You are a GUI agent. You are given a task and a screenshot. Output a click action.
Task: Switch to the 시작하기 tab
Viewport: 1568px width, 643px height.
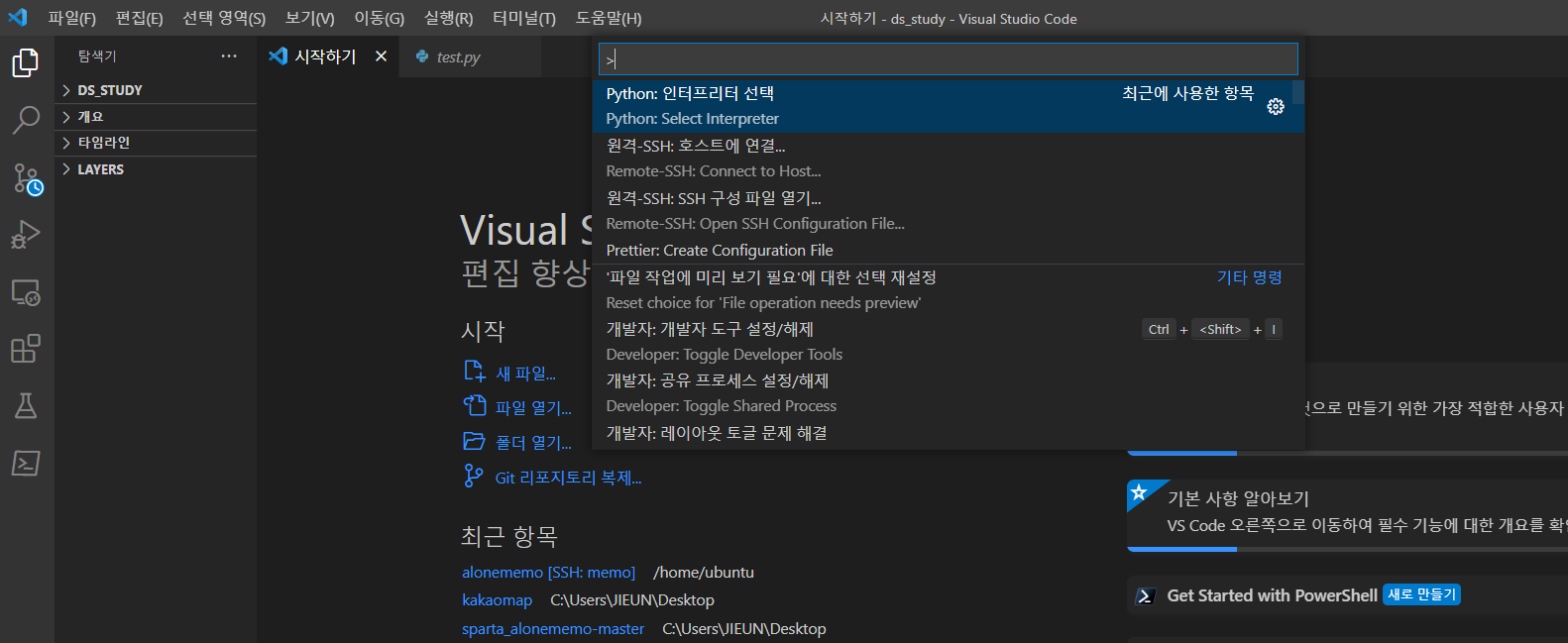pyautogui.click(x=328, y=56)
